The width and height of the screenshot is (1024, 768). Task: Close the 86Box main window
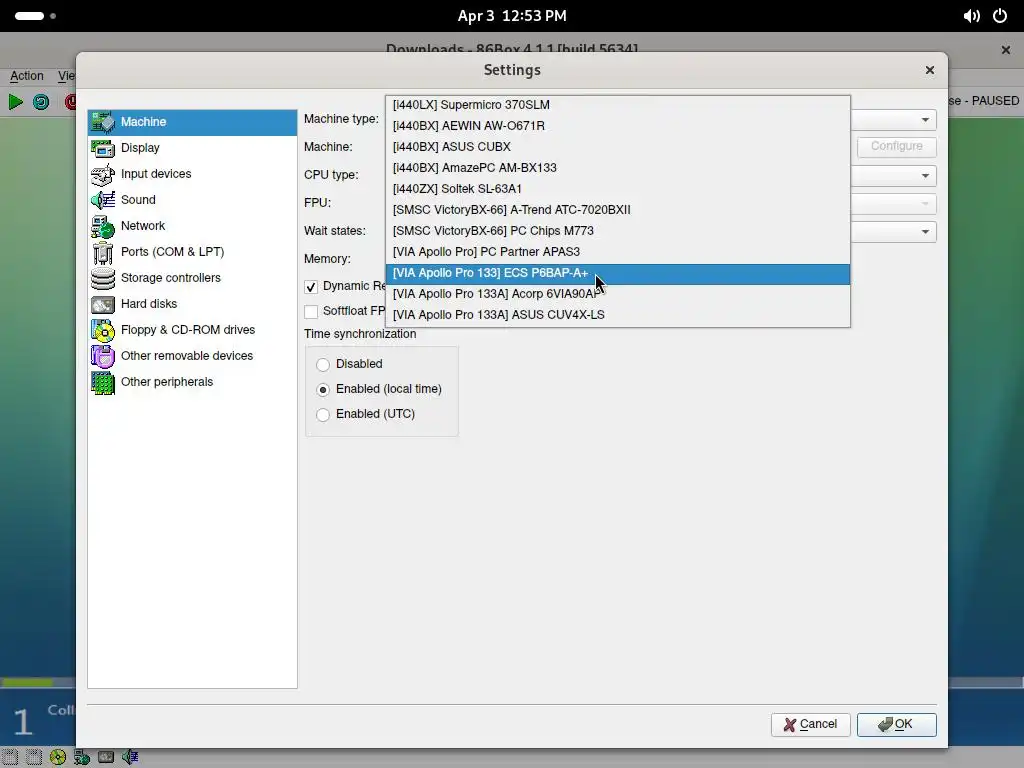(x=1006, y=50)
